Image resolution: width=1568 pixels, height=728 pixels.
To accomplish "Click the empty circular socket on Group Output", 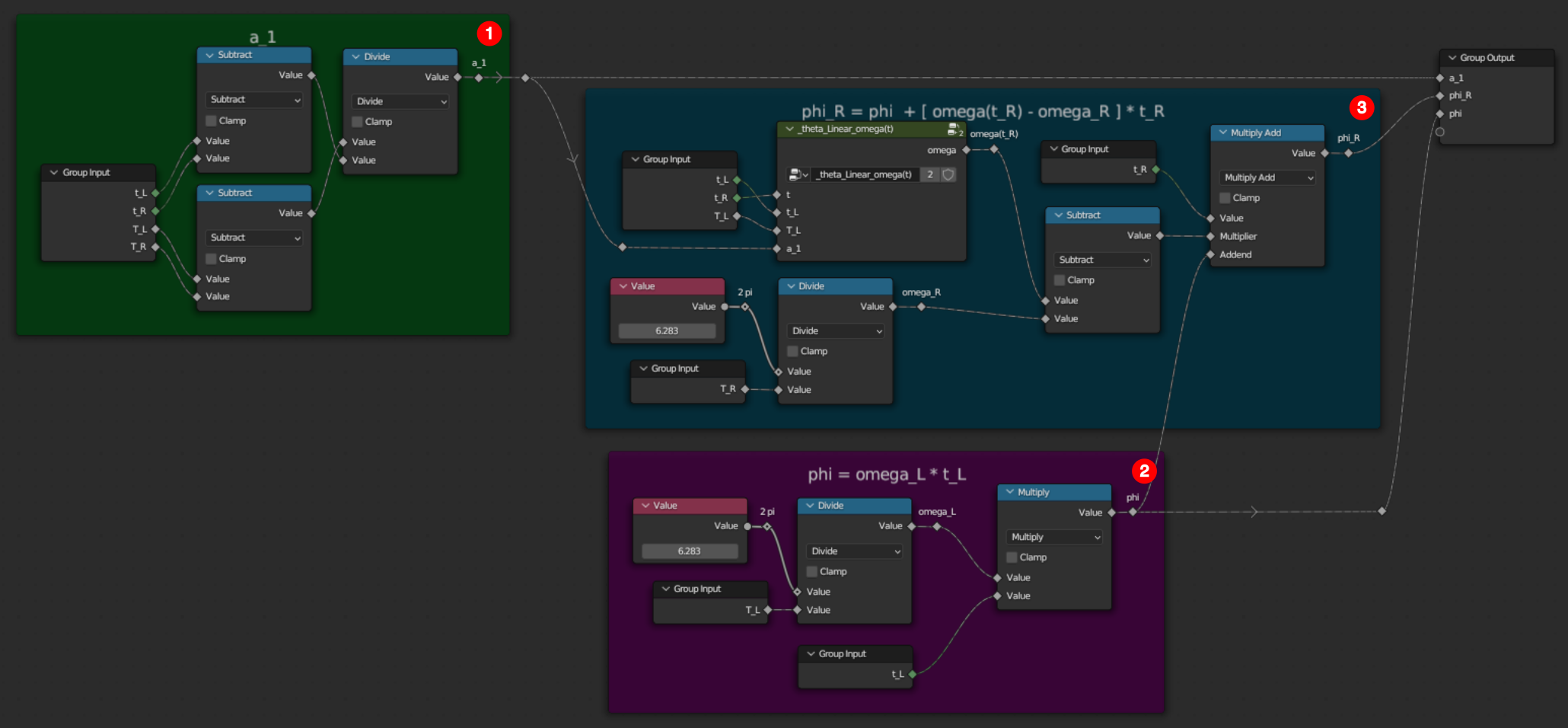I will coord(1440,132).
